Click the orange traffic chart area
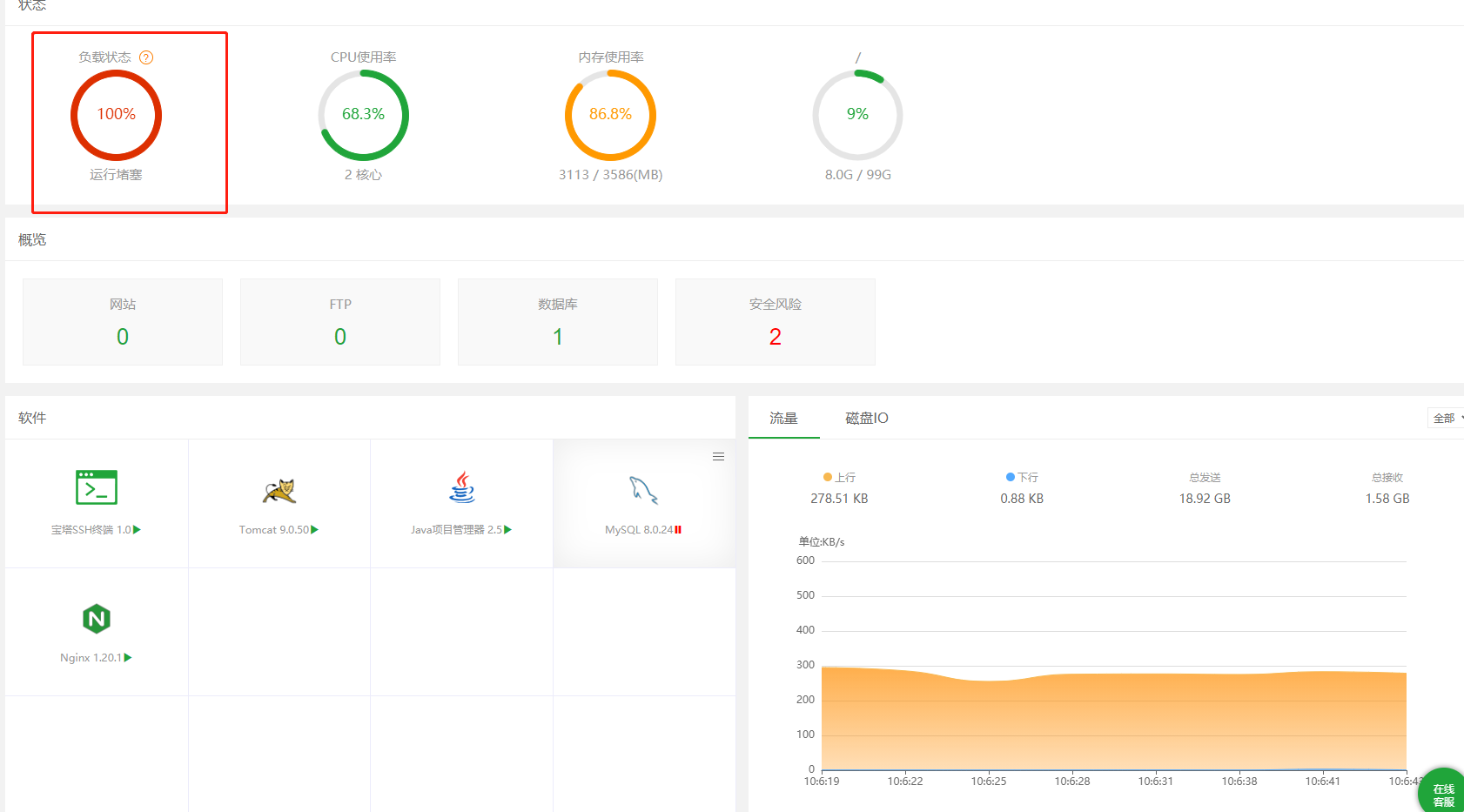 [1114, 721]
